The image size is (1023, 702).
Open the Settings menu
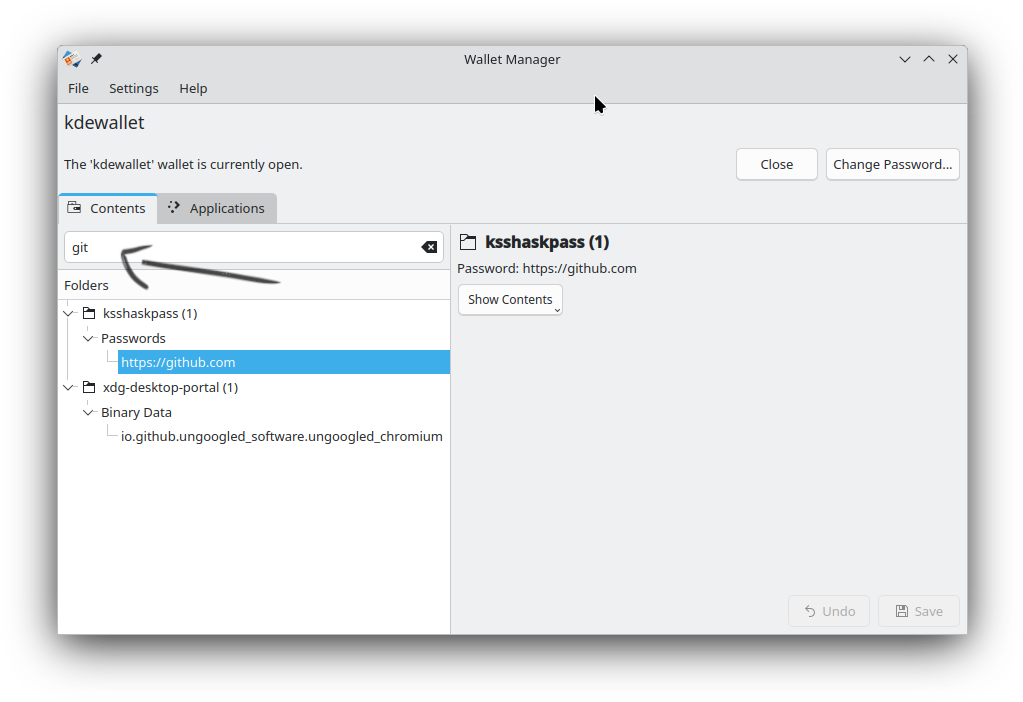click(134, 88)
